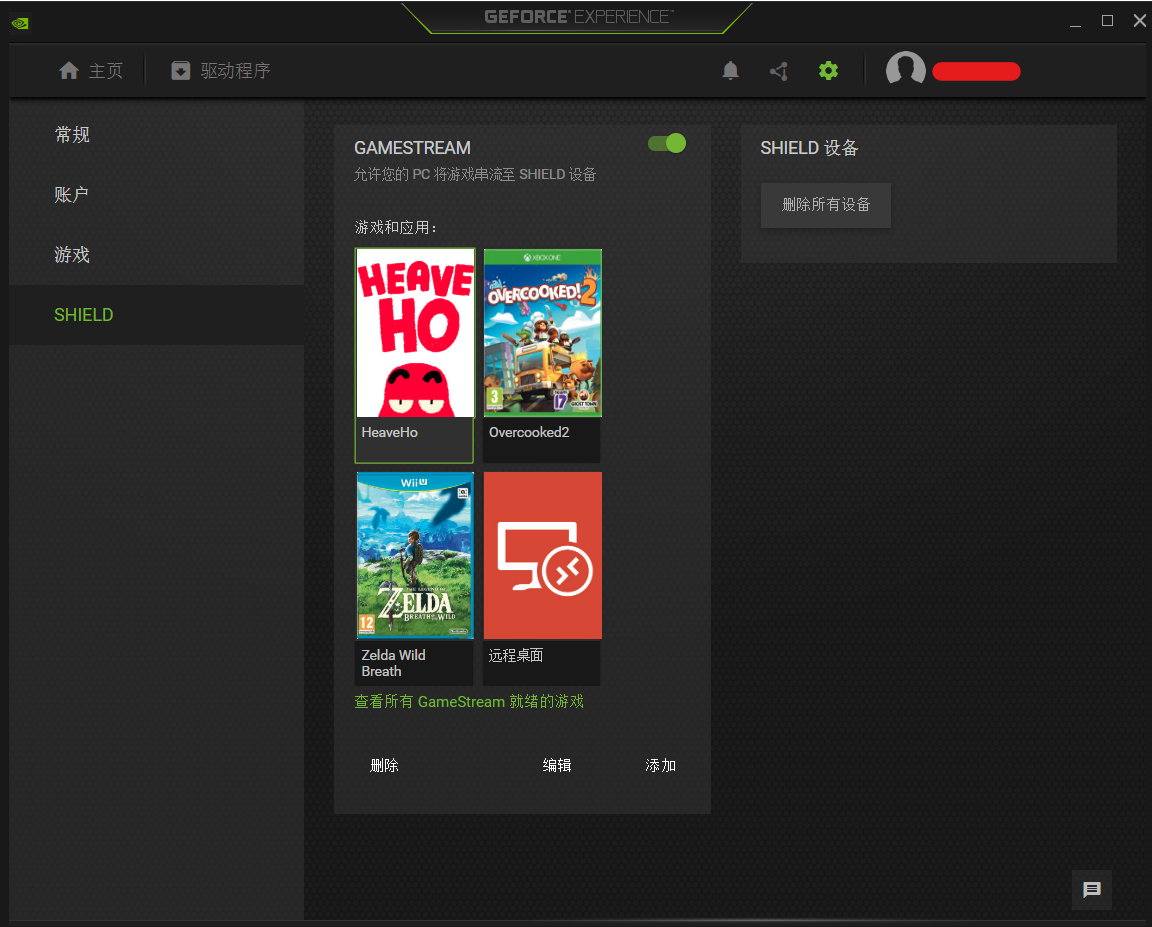
Task: Open 查看所有 GameStream 就绪的游戏 link
Action: click(x=469, y=701)
